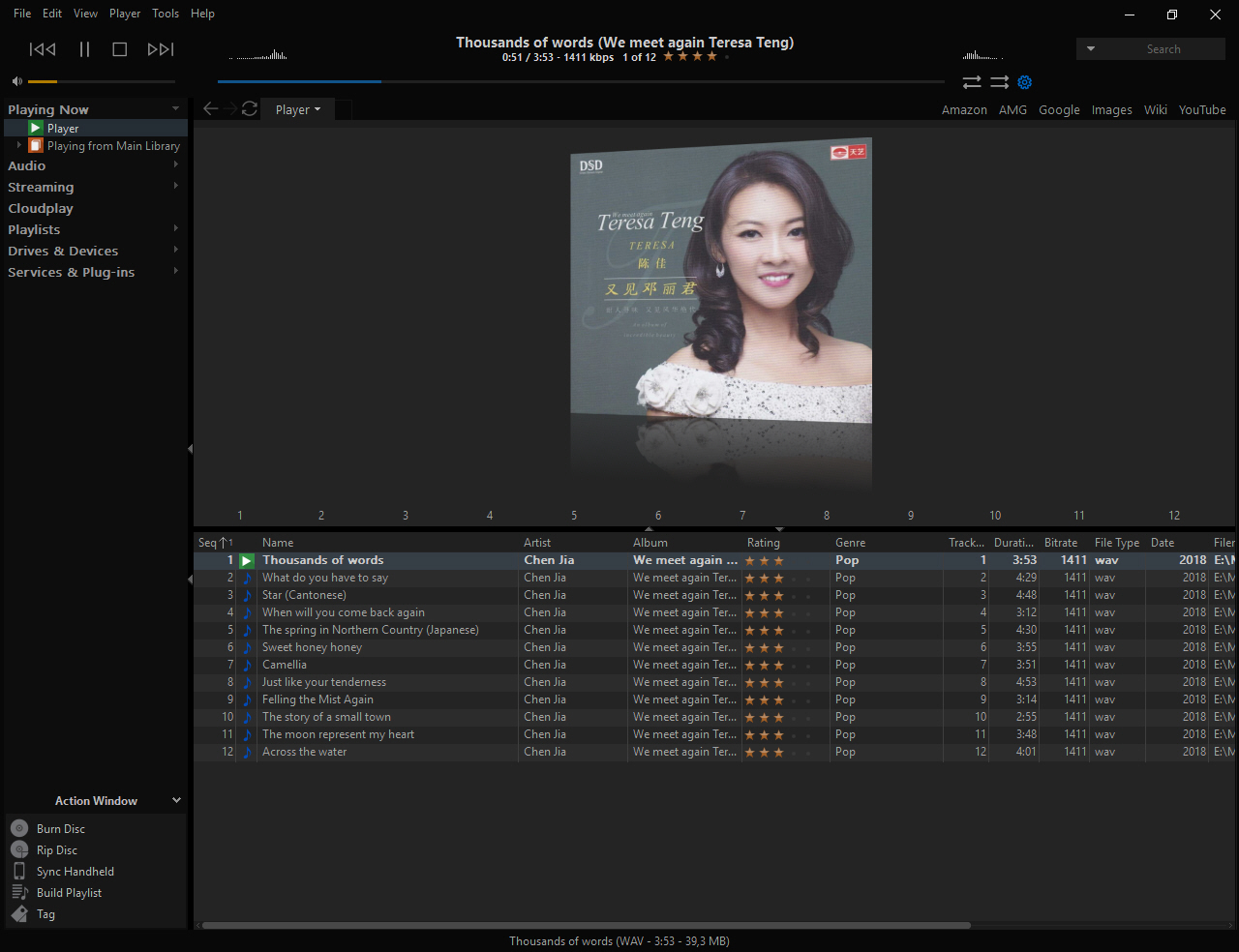The width and height of the screenshot is (1239, 952).
Task: Expand the Drives & Devices section
Action: tap(175, 250)
